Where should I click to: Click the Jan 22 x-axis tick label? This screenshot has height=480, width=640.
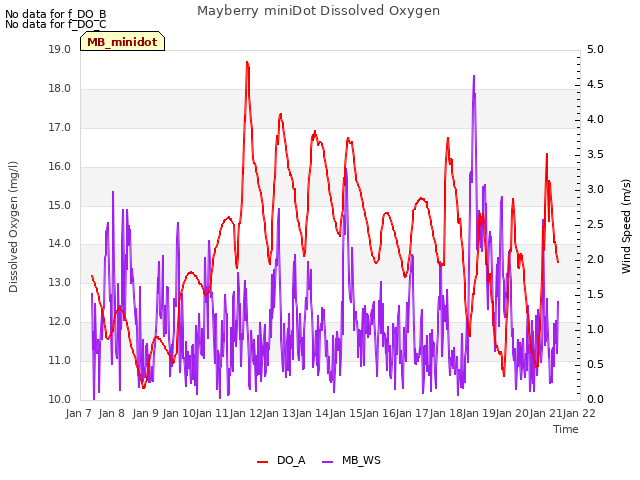coord(579,413)
